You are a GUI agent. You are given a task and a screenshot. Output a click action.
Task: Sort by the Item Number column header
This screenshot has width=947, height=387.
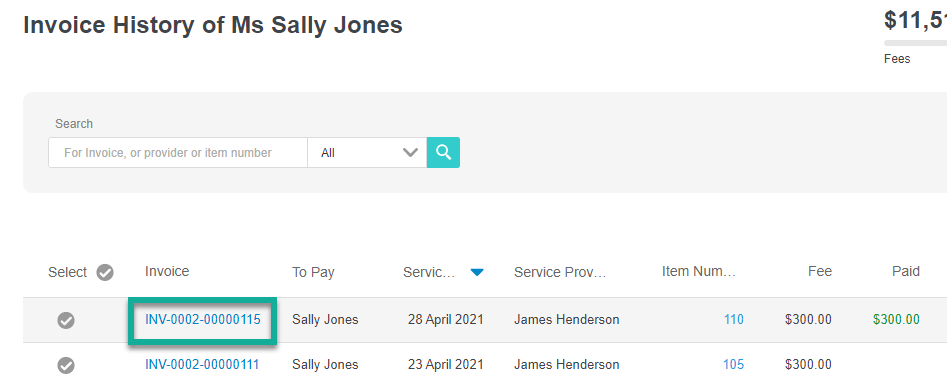pos(699,272)
